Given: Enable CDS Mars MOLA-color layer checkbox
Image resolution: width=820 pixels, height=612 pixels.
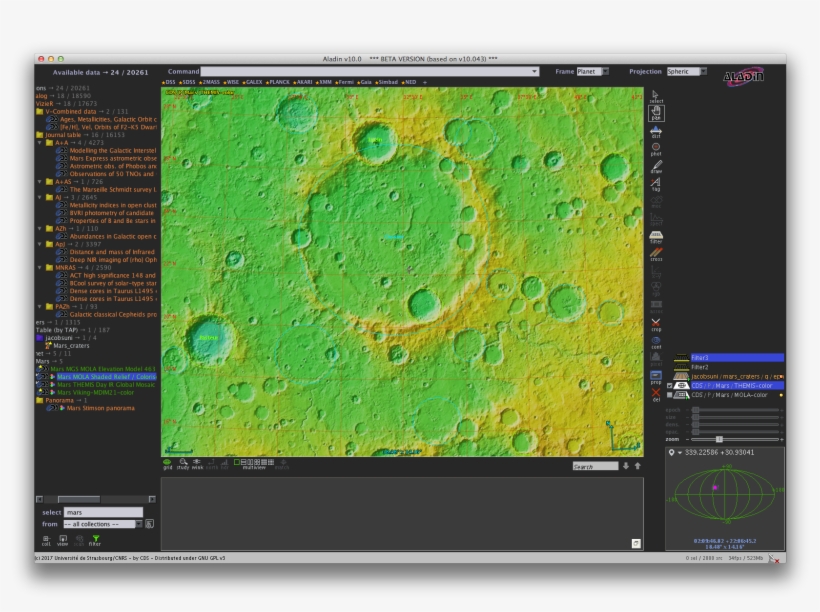Looking at the screenshot, I should point(670,394).
